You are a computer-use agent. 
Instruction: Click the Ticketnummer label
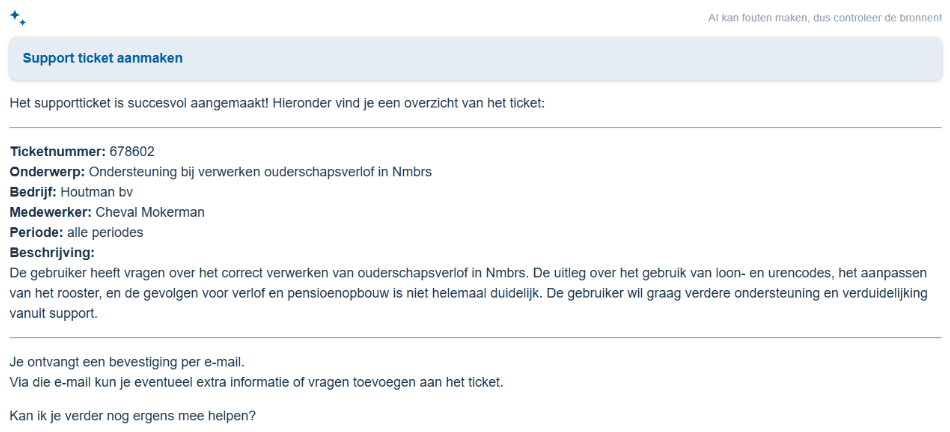click(58, 151)
